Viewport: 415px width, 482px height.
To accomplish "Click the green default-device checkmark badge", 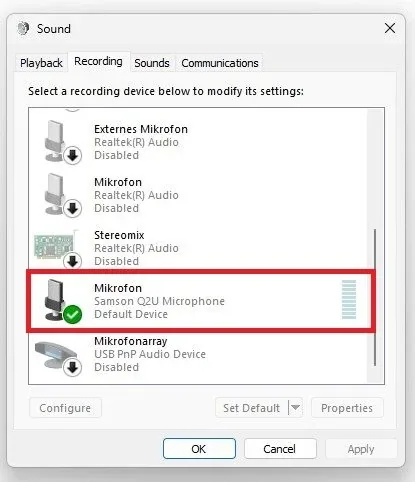I will 73,314.
